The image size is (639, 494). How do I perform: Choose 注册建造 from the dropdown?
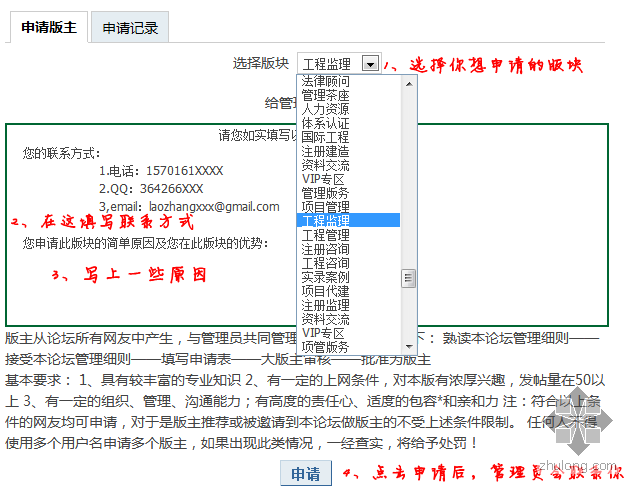325,150
